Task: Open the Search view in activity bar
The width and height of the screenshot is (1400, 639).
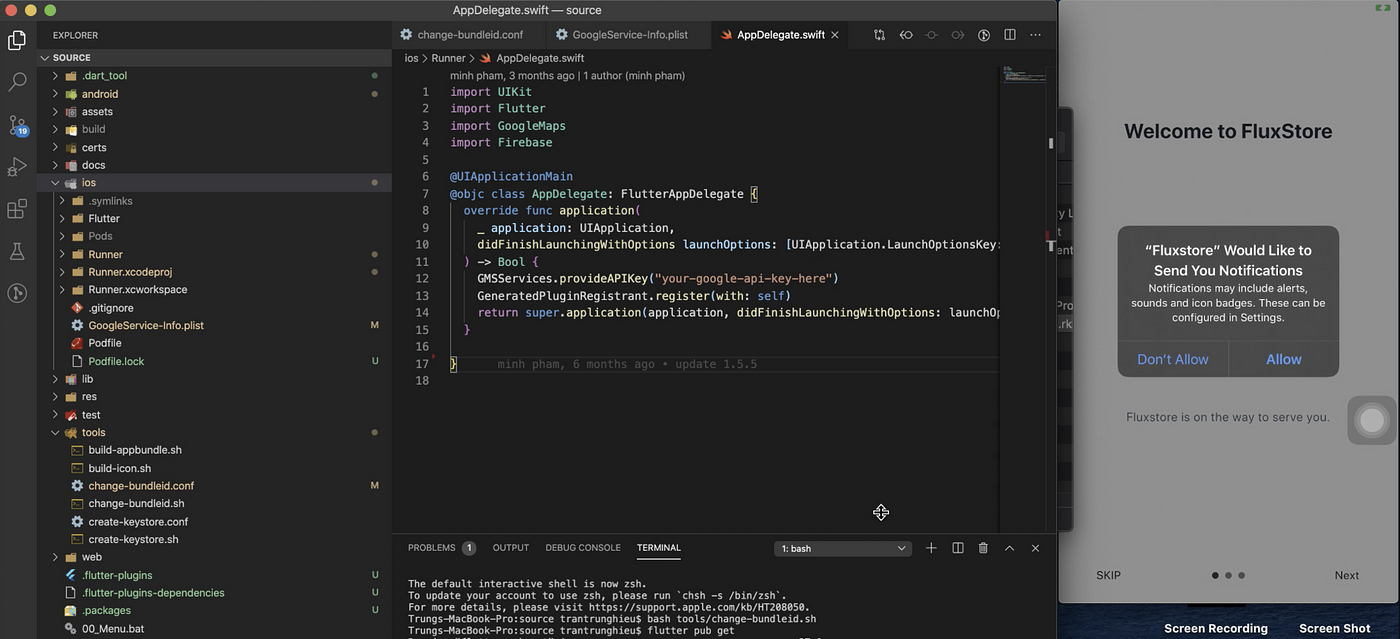Action: coord(17,82)
